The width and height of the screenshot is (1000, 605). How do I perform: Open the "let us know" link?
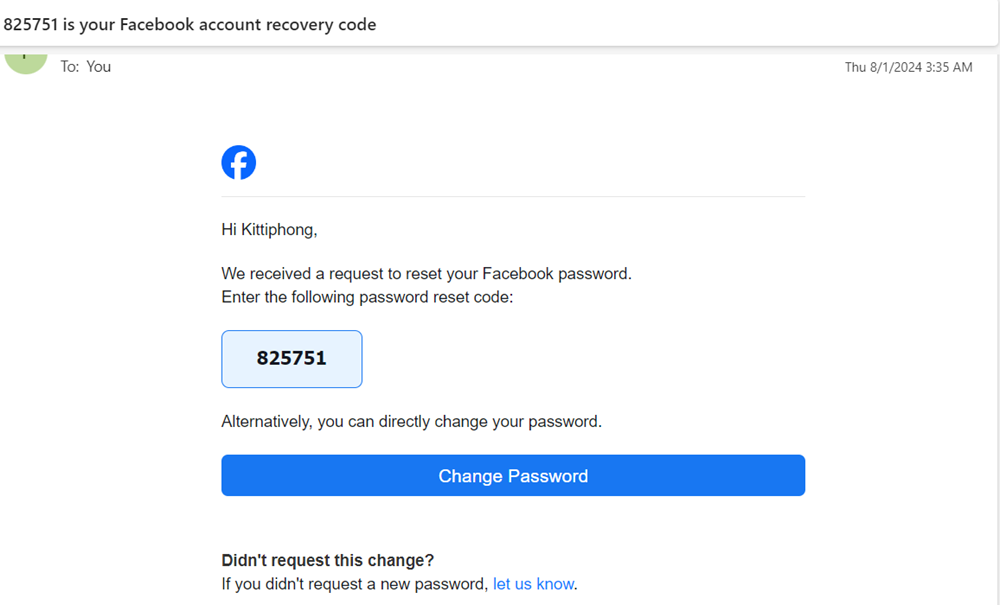(x=533, y=584)
